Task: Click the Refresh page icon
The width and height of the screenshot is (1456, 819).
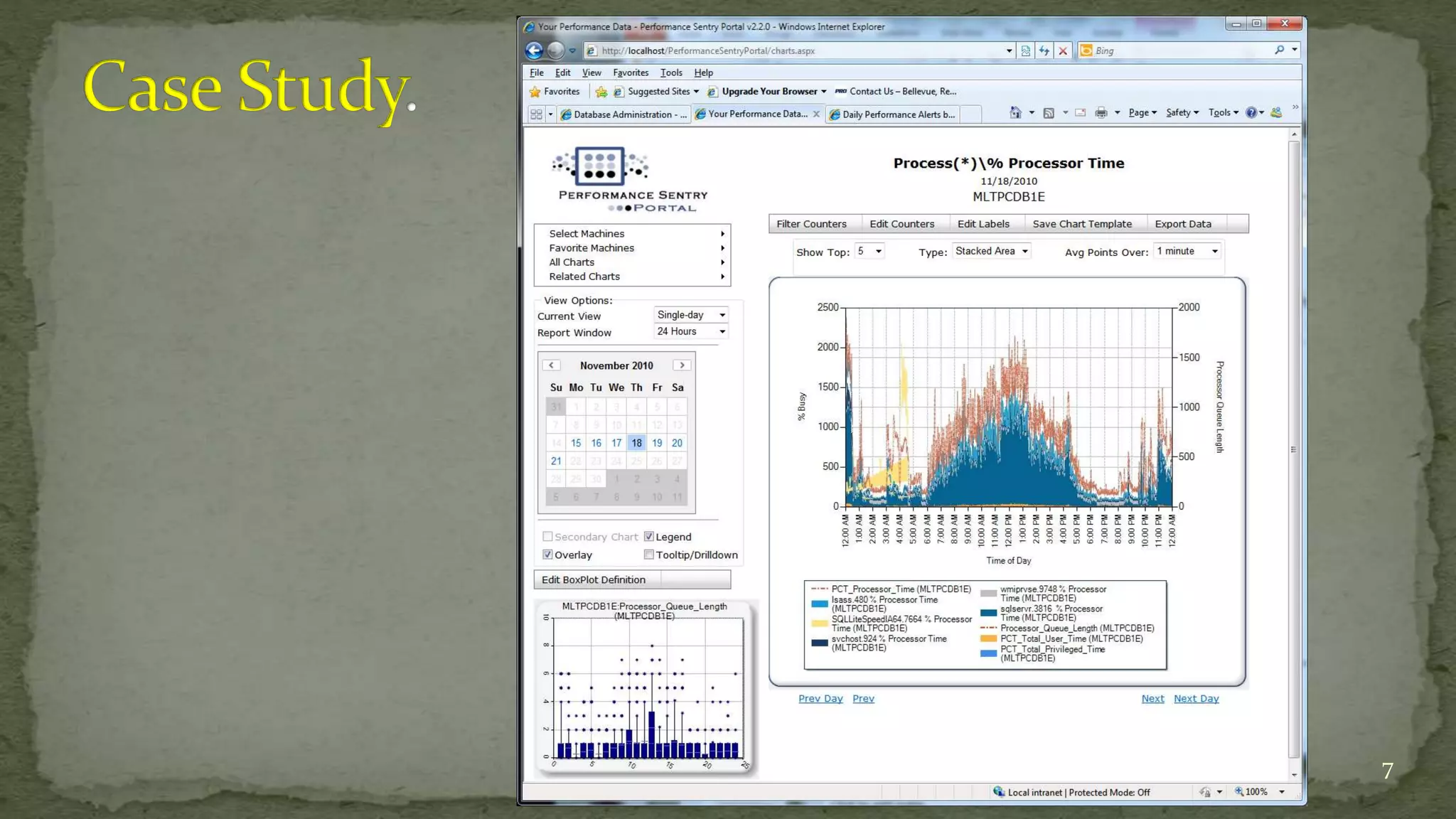Action: pyautogui.click(x=1044, y=50)
